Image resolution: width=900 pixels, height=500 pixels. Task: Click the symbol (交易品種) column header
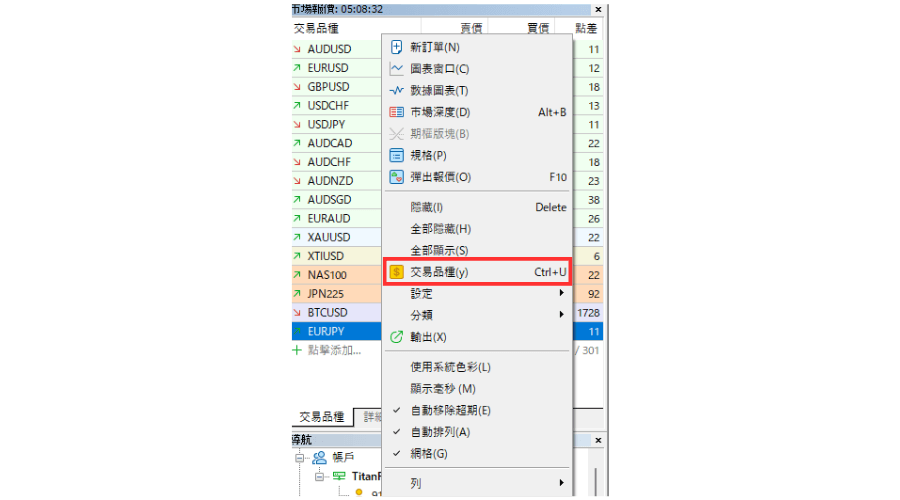[x=316, y=28]
